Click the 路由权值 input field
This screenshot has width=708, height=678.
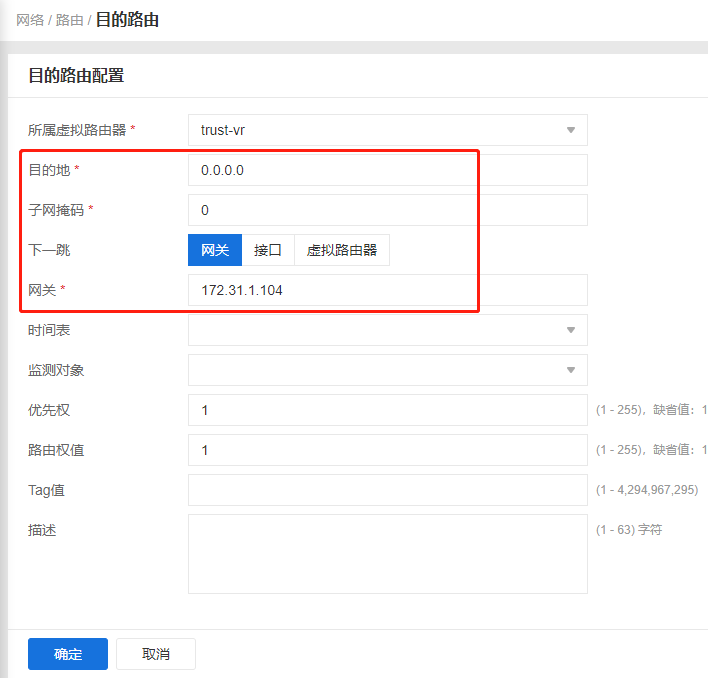click(x=387, y=450)
